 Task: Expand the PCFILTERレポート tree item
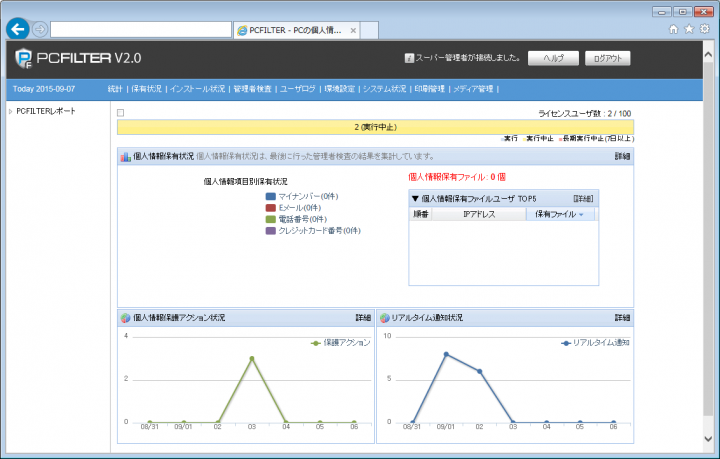click(x=10, y=111)
